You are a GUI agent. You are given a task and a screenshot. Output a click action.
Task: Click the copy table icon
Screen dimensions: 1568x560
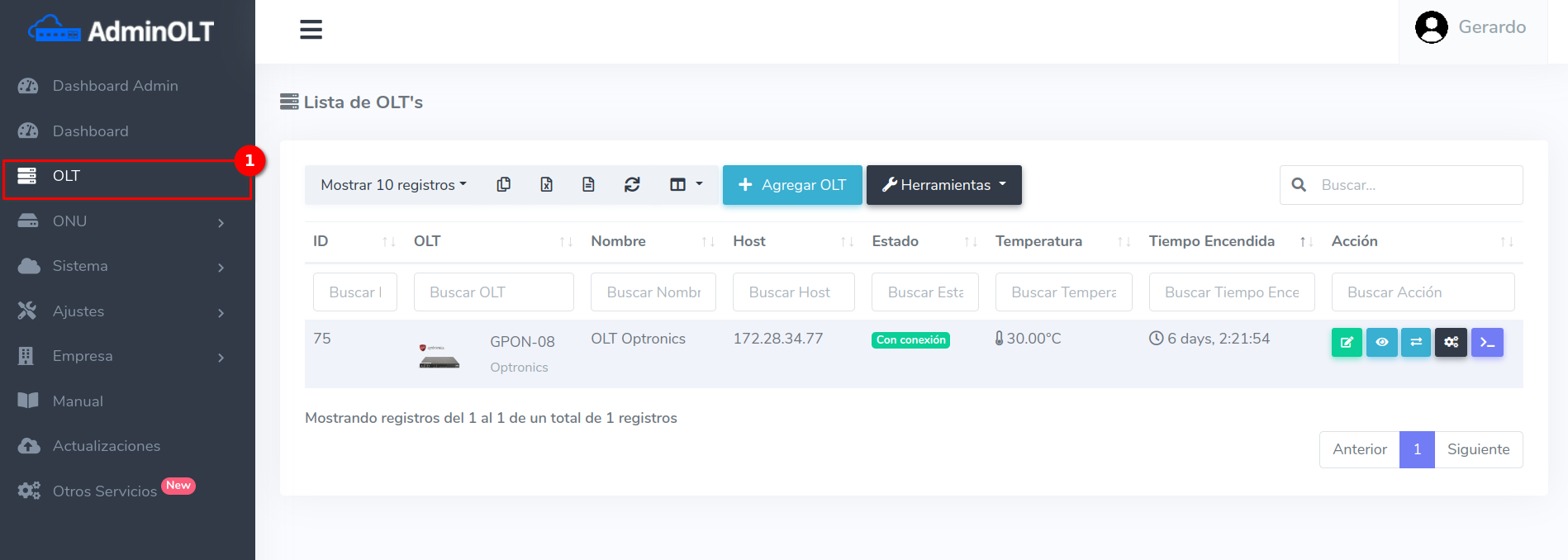[503, 185]
